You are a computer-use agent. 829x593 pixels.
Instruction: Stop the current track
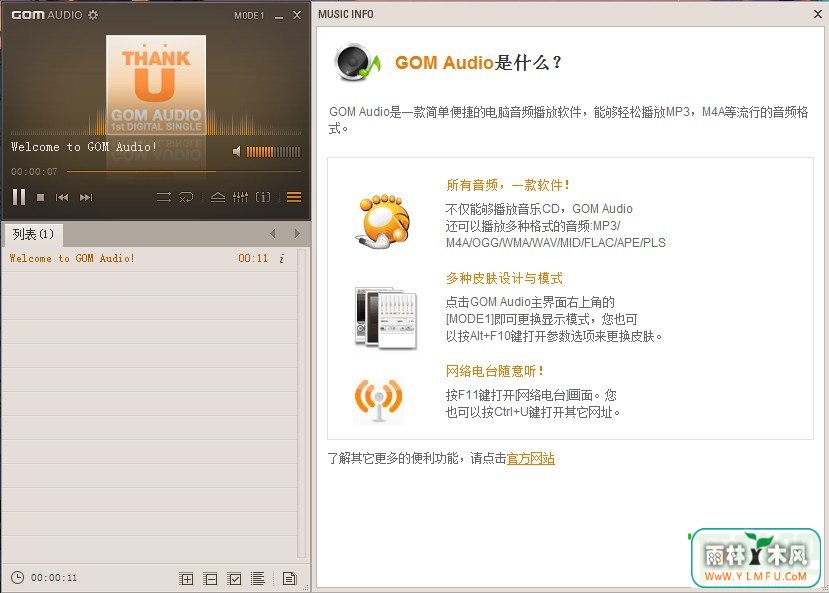(x=40, y=197)
